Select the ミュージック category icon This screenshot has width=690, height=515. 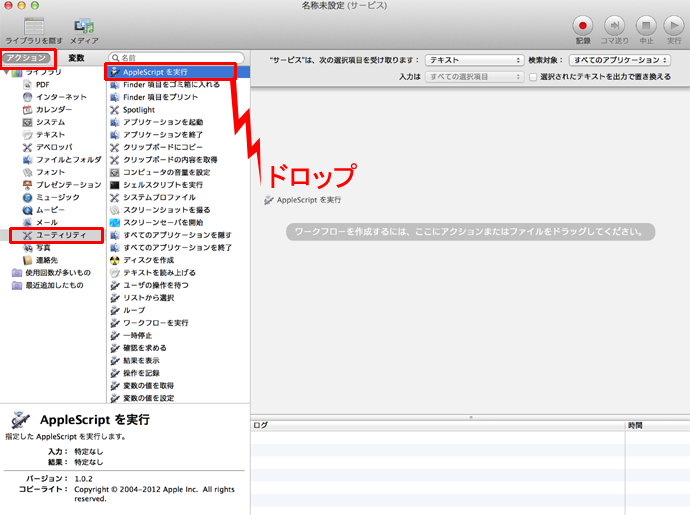tap(27, 197)
